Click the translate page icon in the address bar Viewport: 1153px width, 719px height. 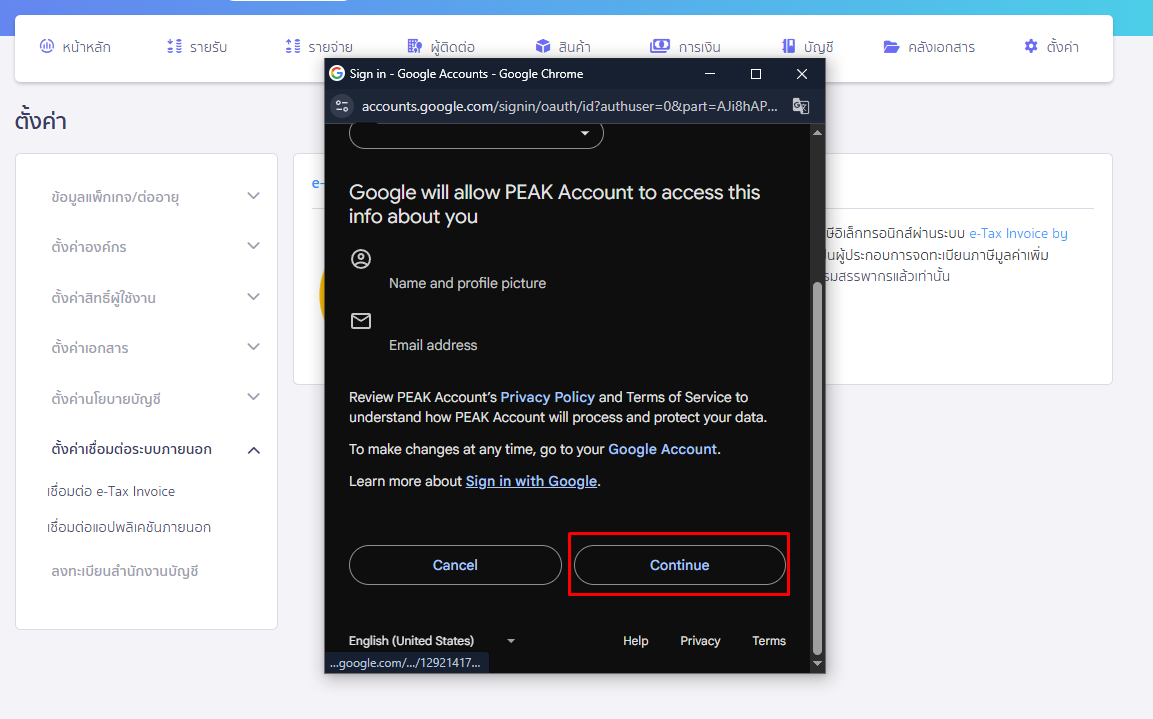coord(800,106)
